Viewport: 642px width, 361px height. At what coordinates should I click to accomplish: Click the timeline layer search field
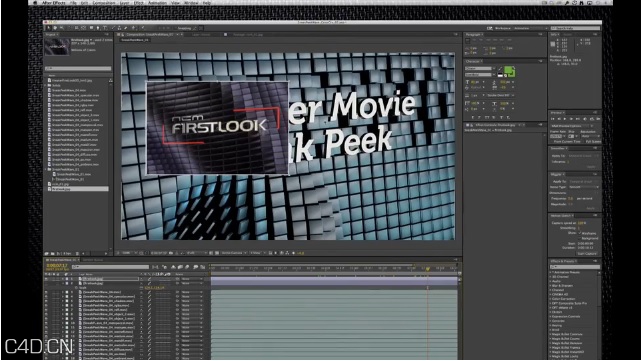click(x=110, y=267)
